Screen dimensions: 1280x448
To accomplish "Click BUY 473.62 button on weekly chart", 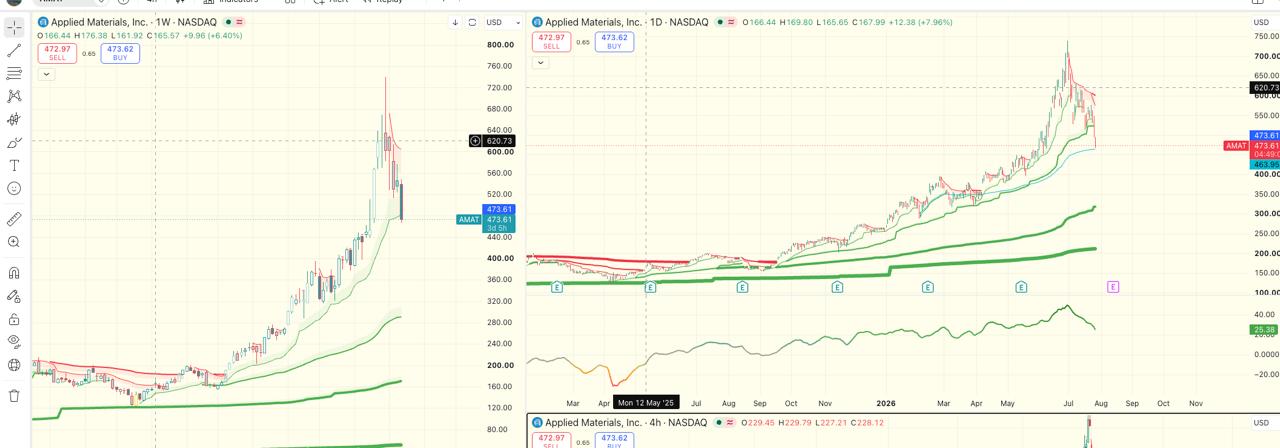I will coord(120,53).
